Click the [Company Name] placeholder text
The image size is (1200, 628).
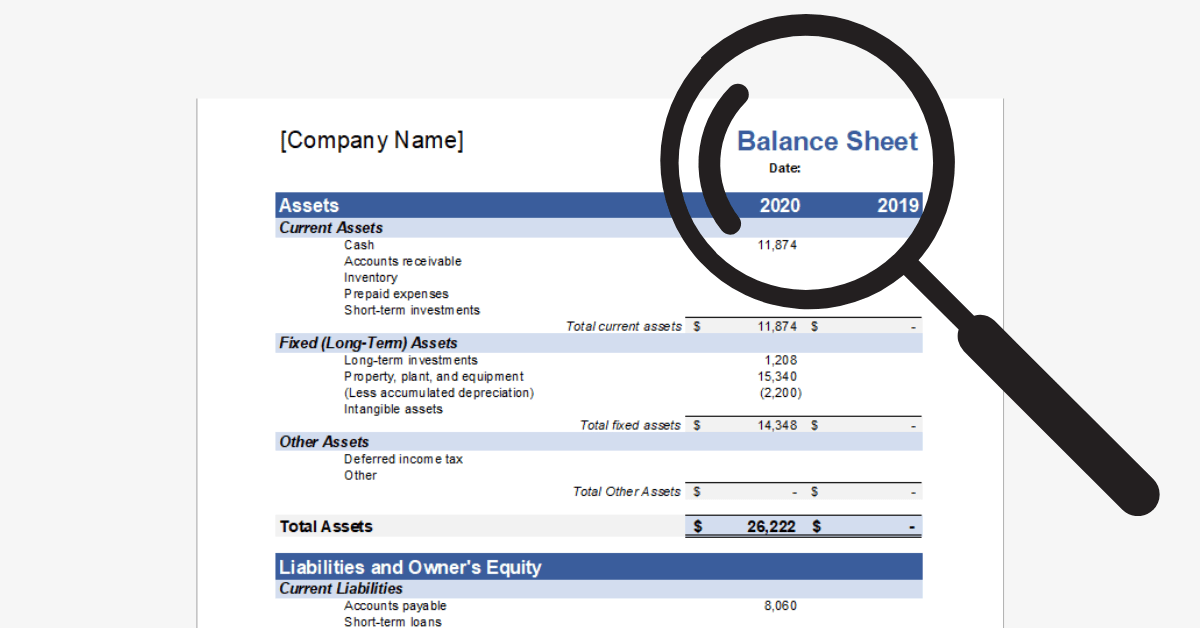(372, 140)
